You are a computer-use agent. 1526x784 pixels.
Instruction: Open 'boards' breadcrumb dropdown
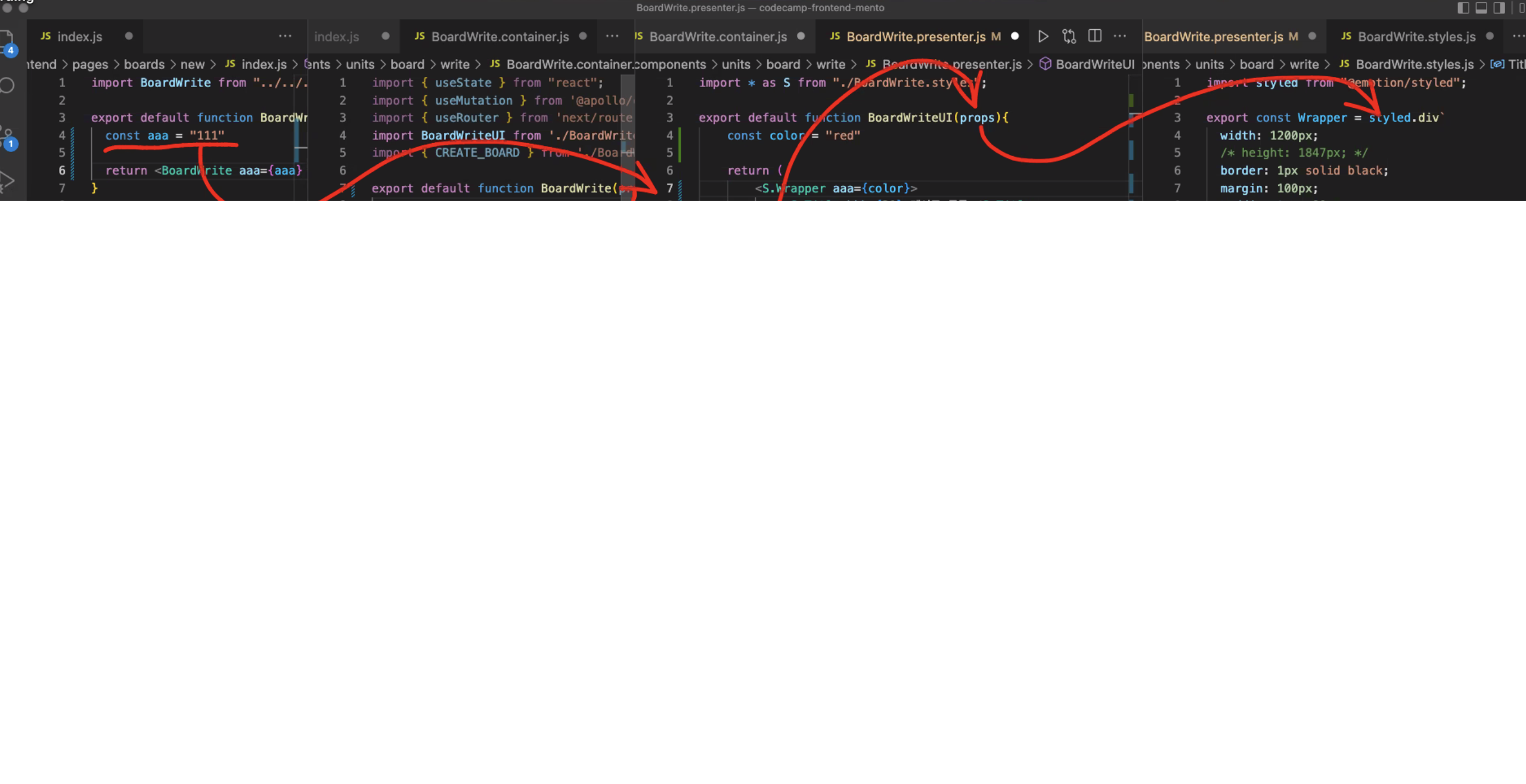tap(144, 64)
